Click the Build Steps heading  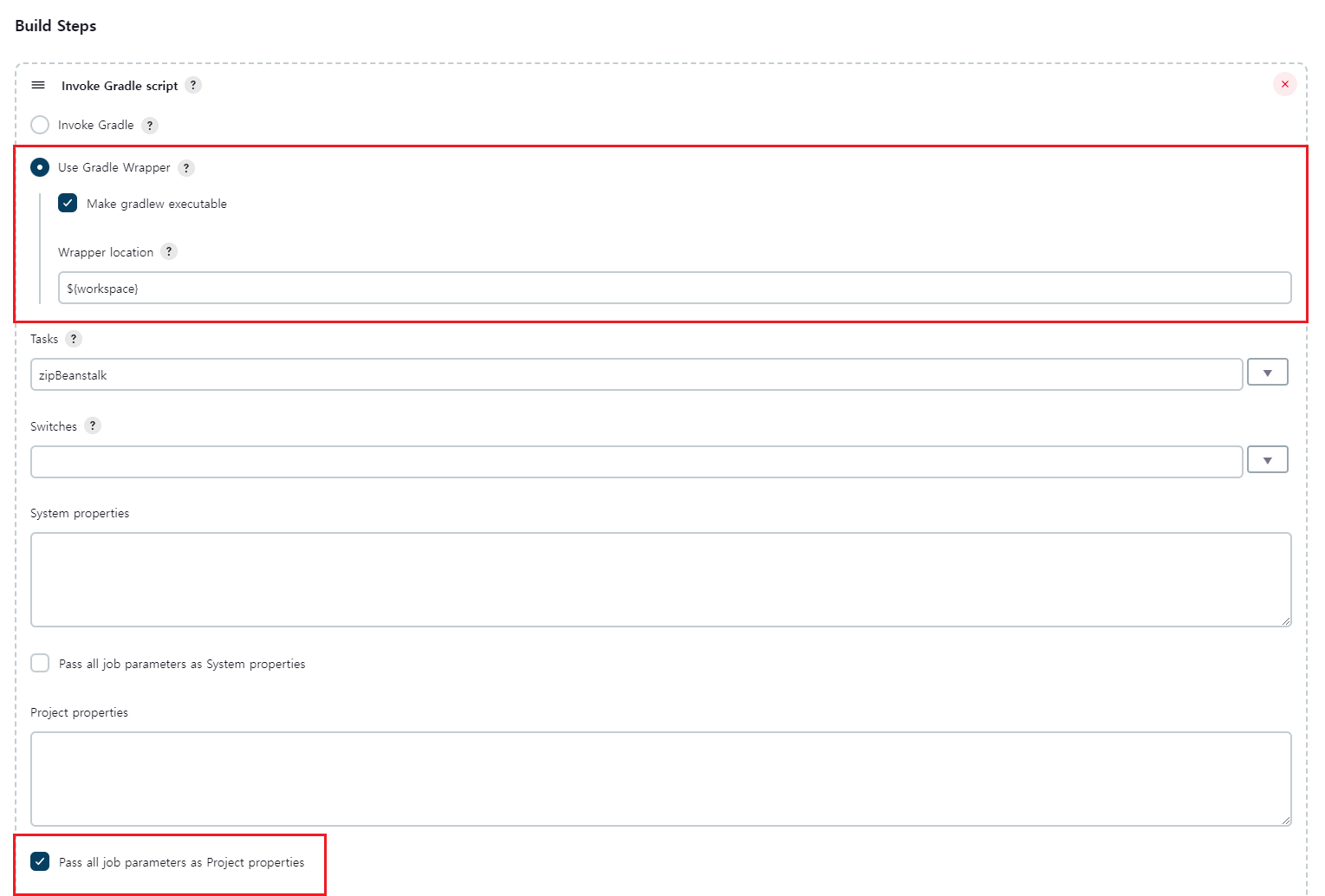click(x=55, y=26)
